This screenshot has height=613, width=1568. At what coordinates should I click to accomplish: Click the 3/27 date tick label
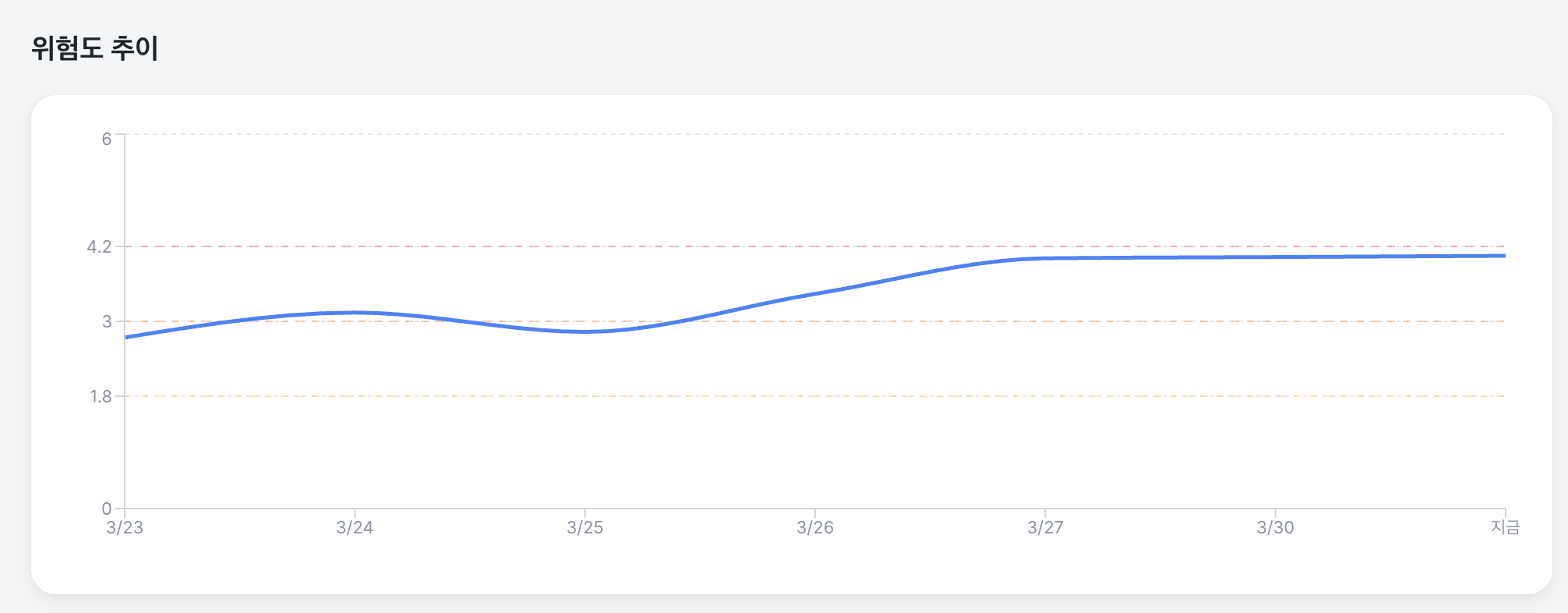pos(1045,528)
